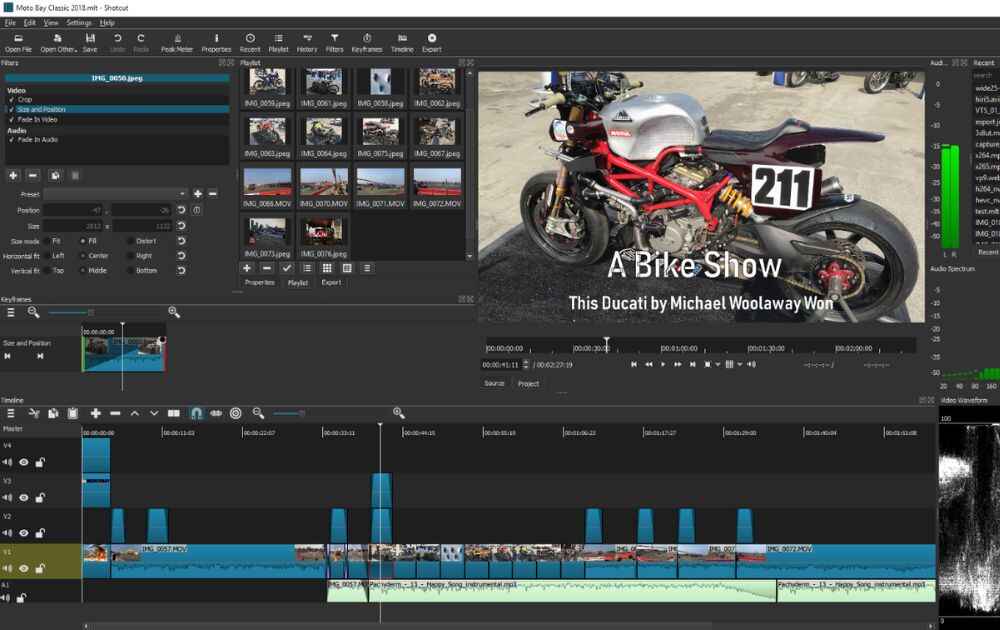The image size is (1000, 630).
Task: Overwrite the clip with the timeline down-arrow icon
Action: coord(154,414)
